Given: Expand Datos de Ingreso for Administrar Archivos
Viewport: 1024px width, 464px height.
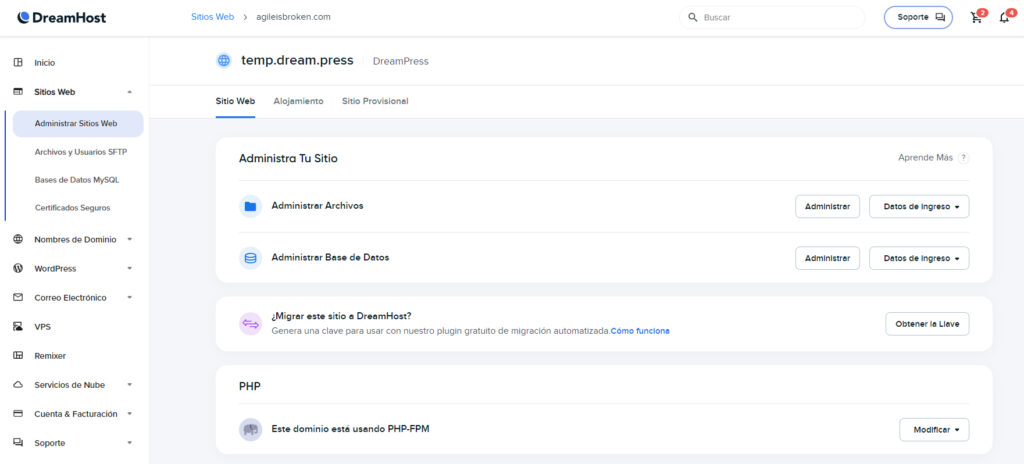Looking at the screenshot, I should [919, 206].
